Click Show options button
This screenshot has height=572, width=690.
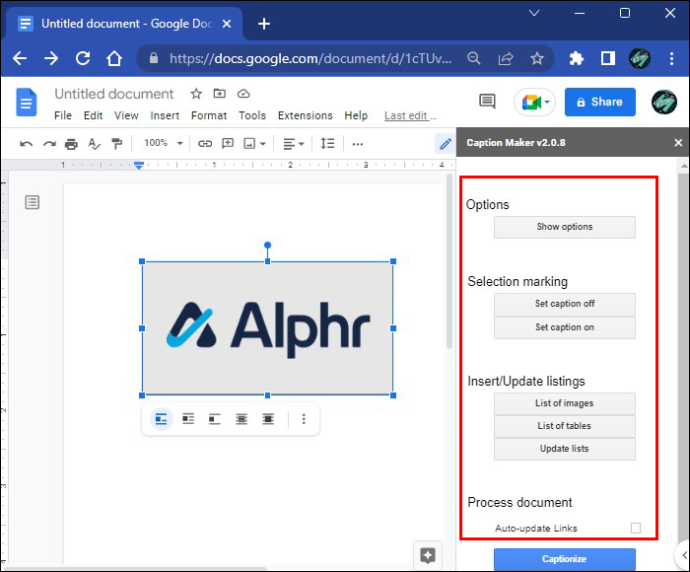[565, 227]
